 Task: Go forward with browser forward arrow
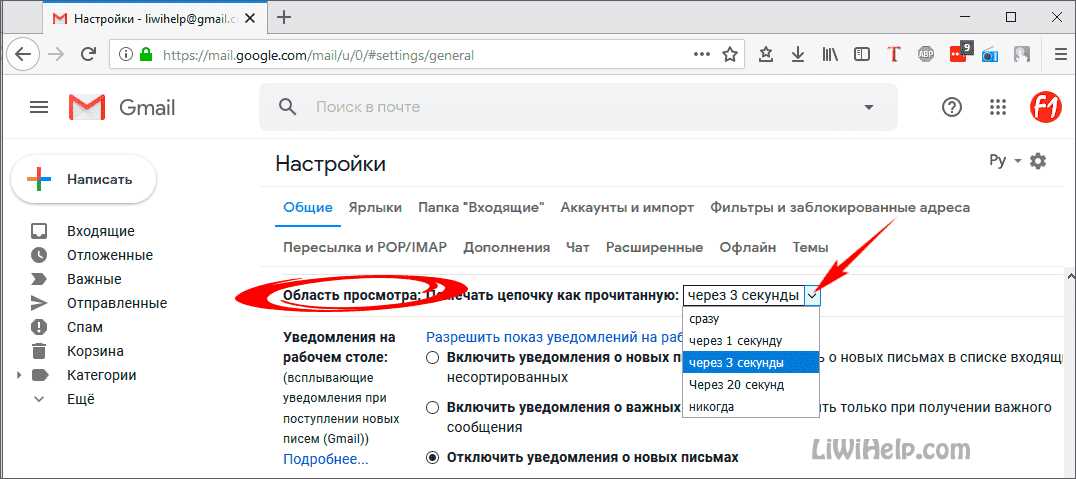pos(56,55)
